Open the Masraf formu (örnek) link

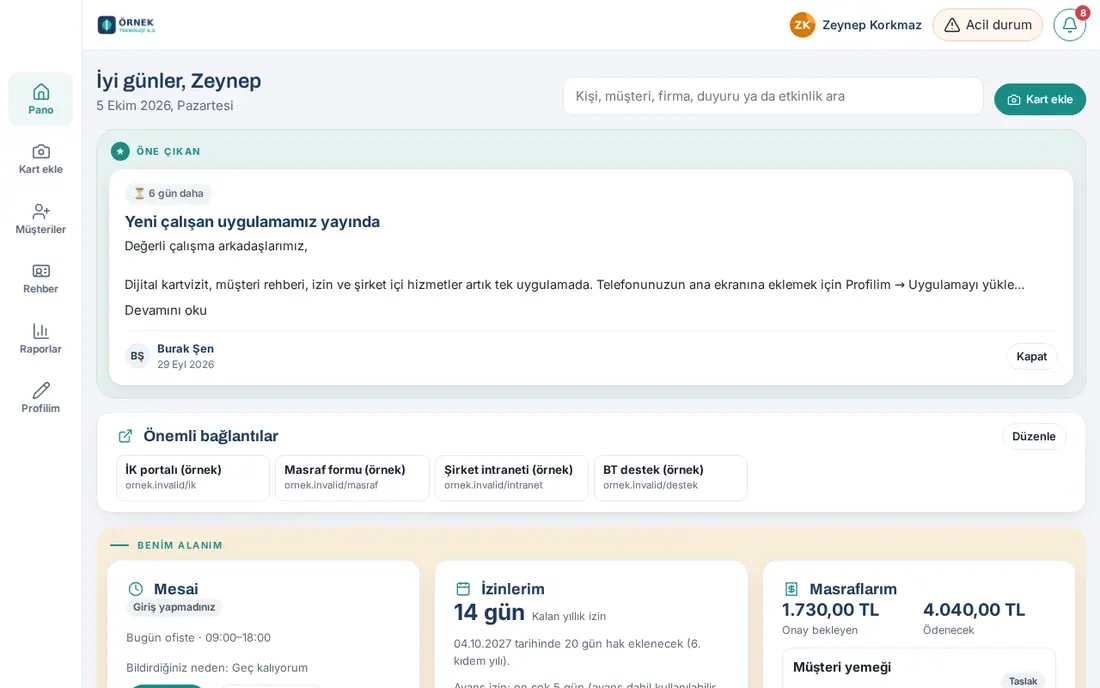click(352, 478)
